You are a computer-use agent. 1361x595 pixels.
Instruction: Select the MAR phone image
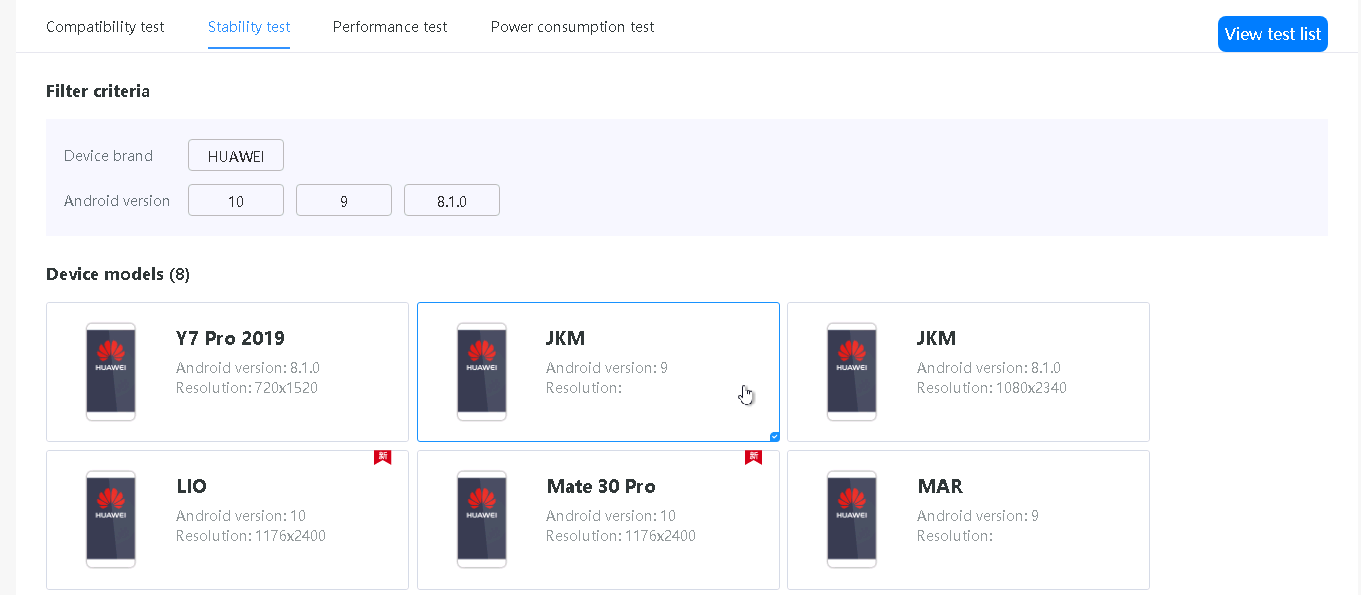(x=852, y=519)
